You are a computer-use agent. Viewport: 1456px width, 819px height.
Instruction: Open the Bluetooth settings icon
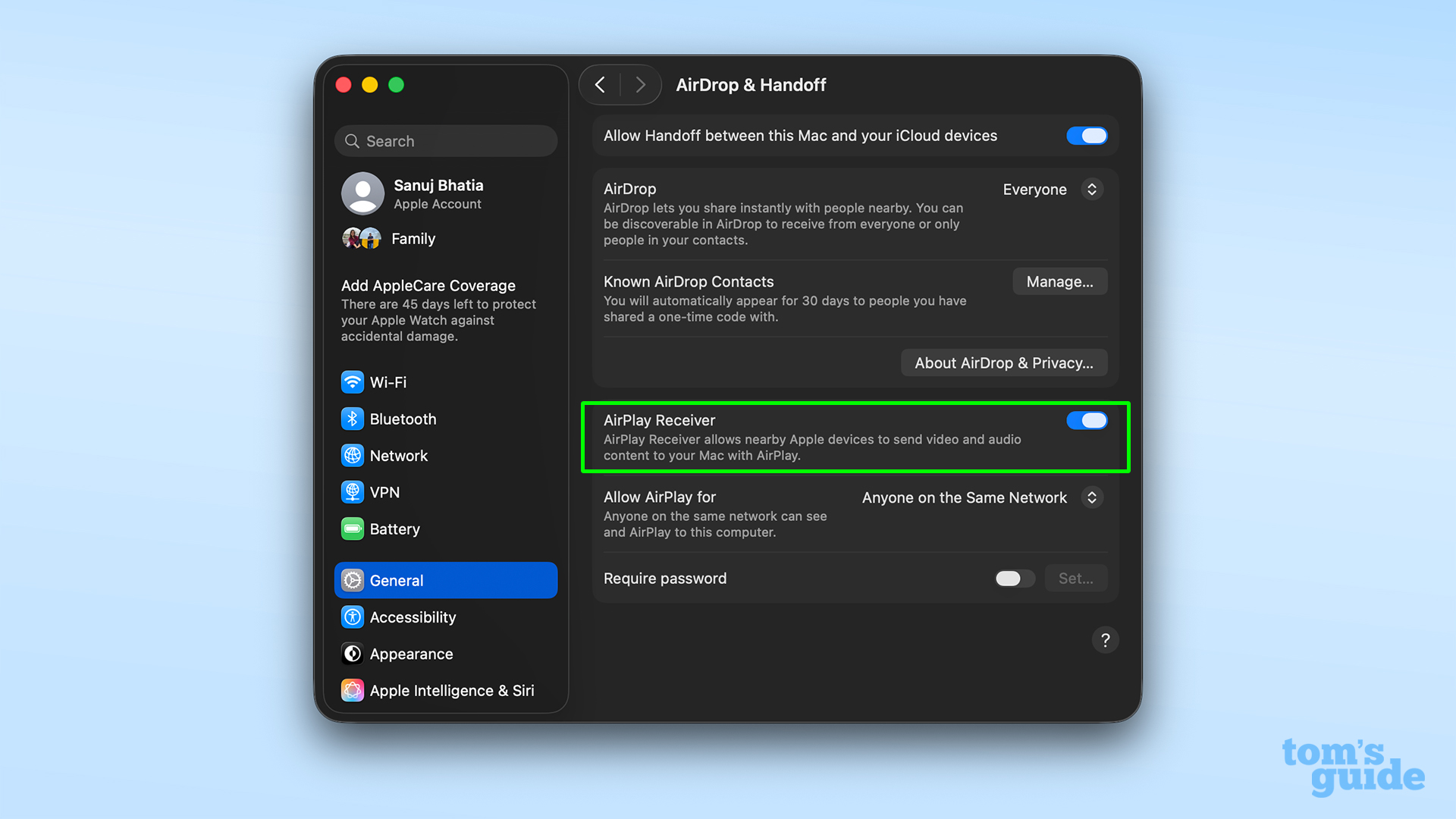tap(352, 419)
